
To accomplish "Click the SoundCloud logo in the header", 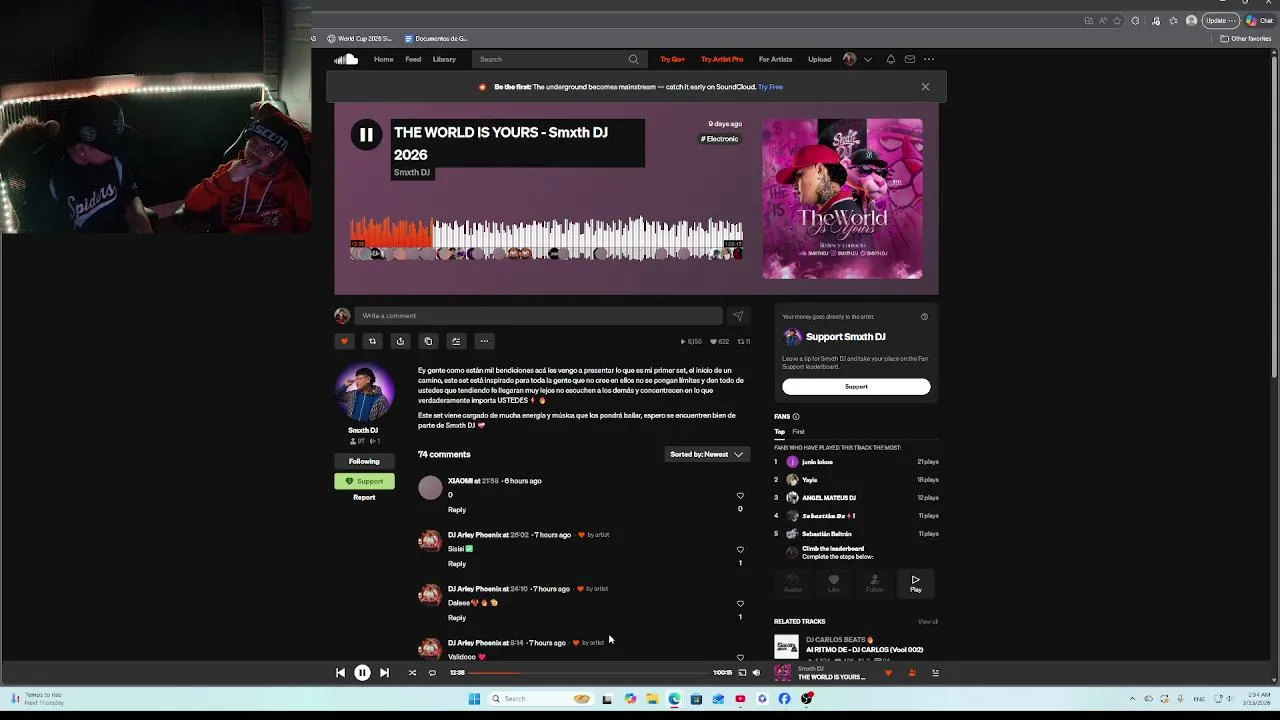I will (x=346, y=59).
